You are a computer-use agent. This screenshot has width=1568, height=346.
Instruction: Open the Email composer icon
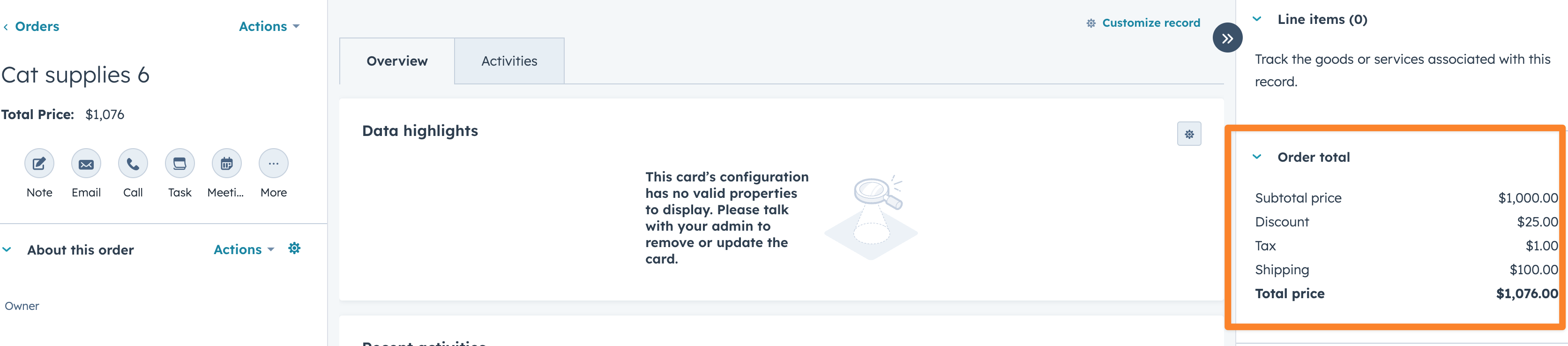coord(86,163)
